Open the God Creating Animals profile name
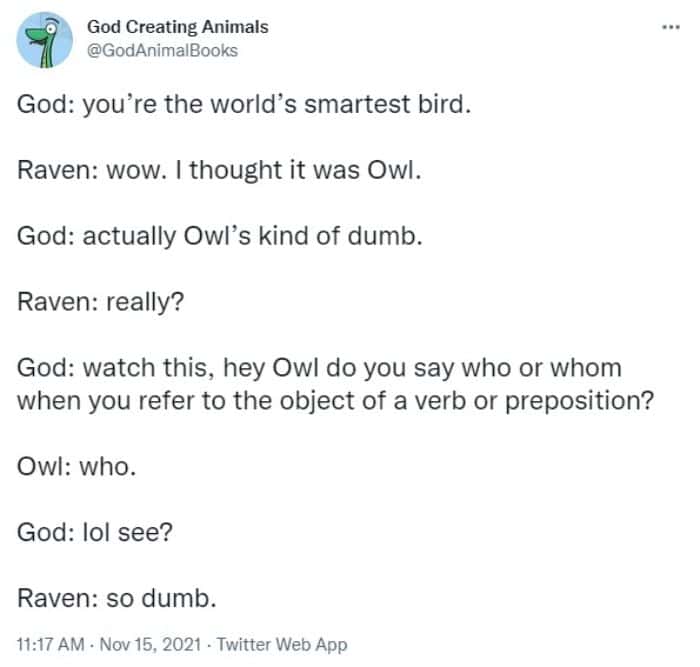This screenshot has width=700, height=667. [x=178, y=27]
